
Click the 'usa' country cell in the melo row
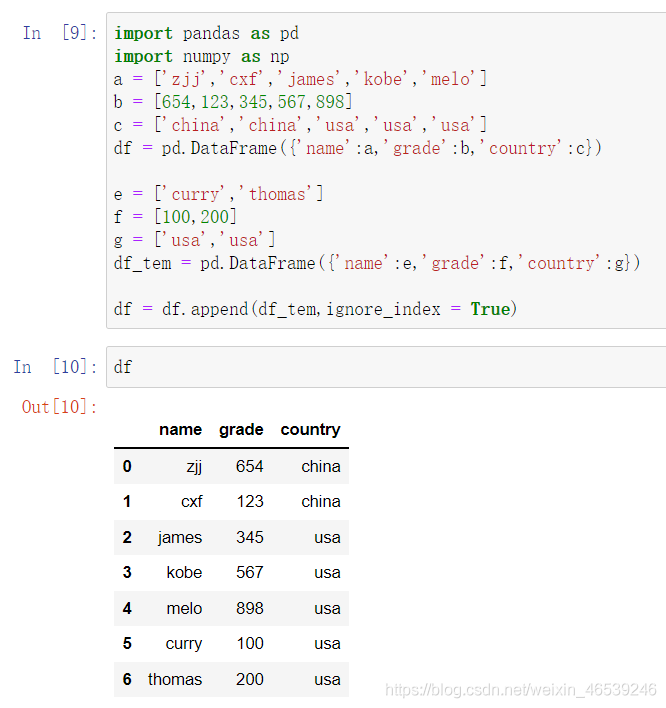coord(327,608)
